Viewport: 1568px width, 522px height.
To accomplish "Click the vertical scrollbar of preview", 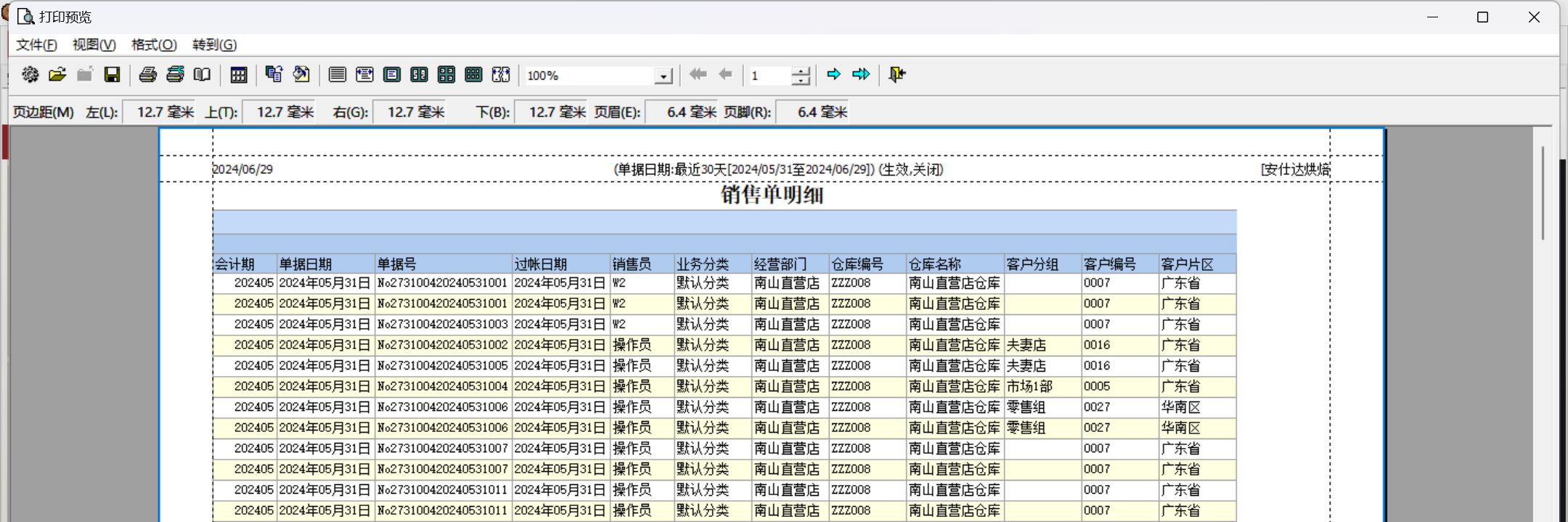I will 1543,193.
